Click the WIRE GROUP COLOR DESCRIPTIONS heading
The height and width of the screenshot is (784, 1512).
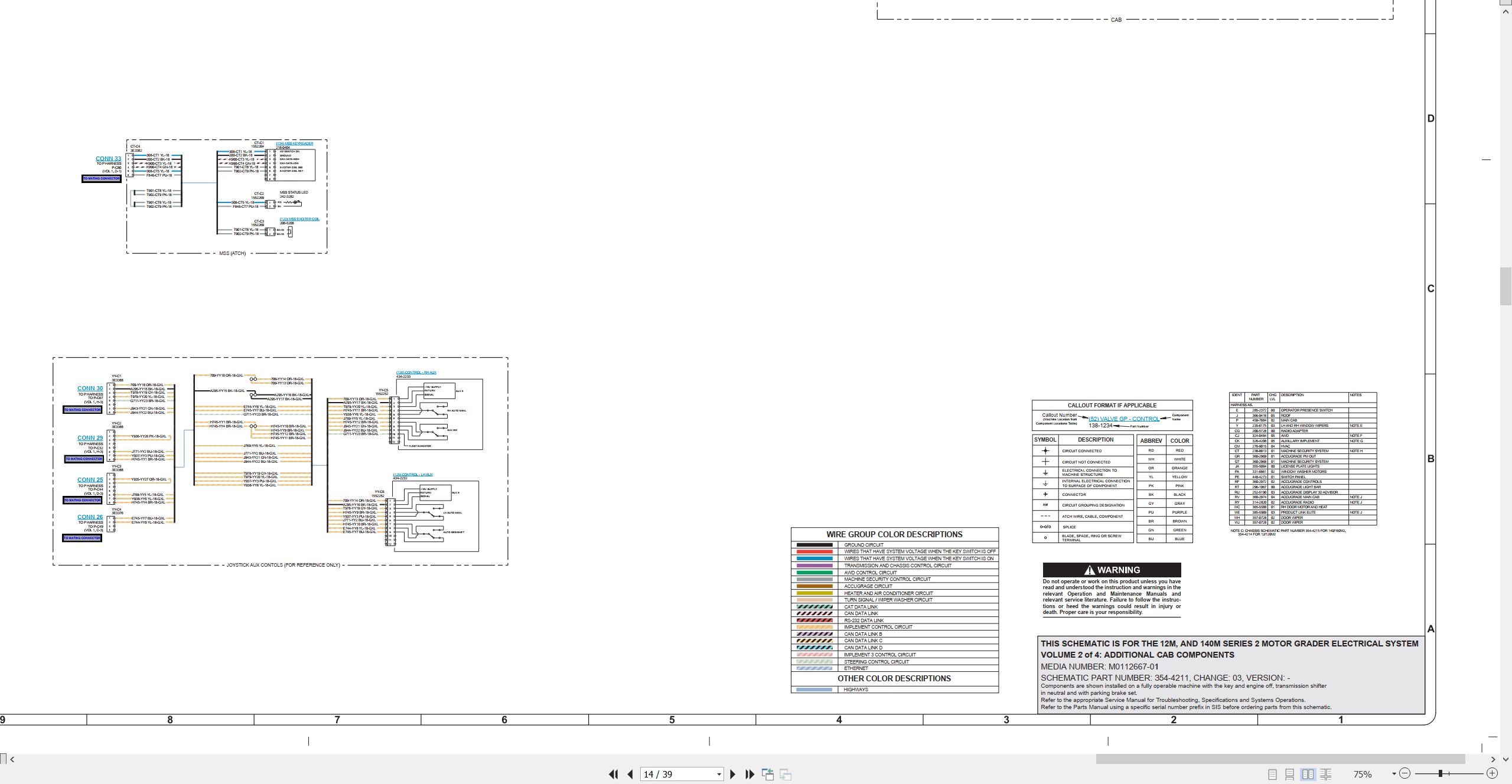[x=894, y=534]
